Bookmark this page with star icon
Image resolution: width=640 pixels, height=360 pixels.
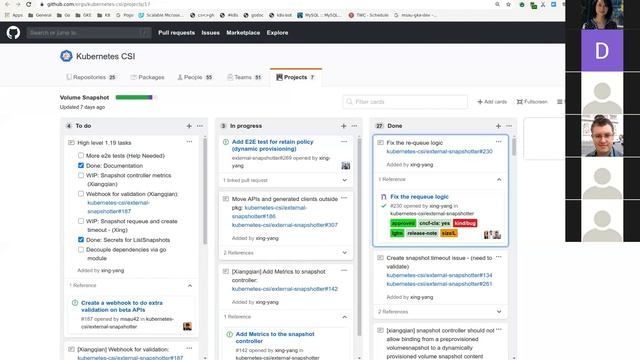[x=508, y=4]
